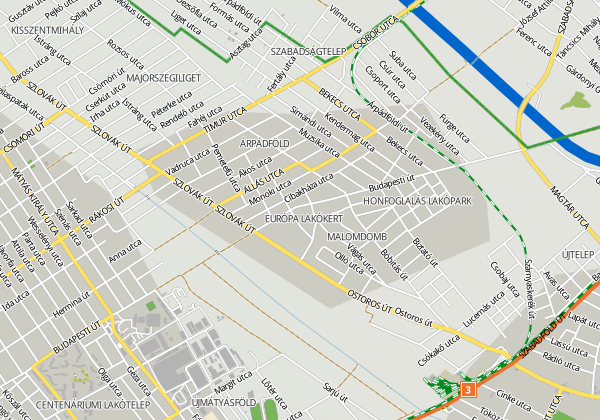Click the Lőtér utca street label
Screen dimensions: 600x420
(274, 394)
